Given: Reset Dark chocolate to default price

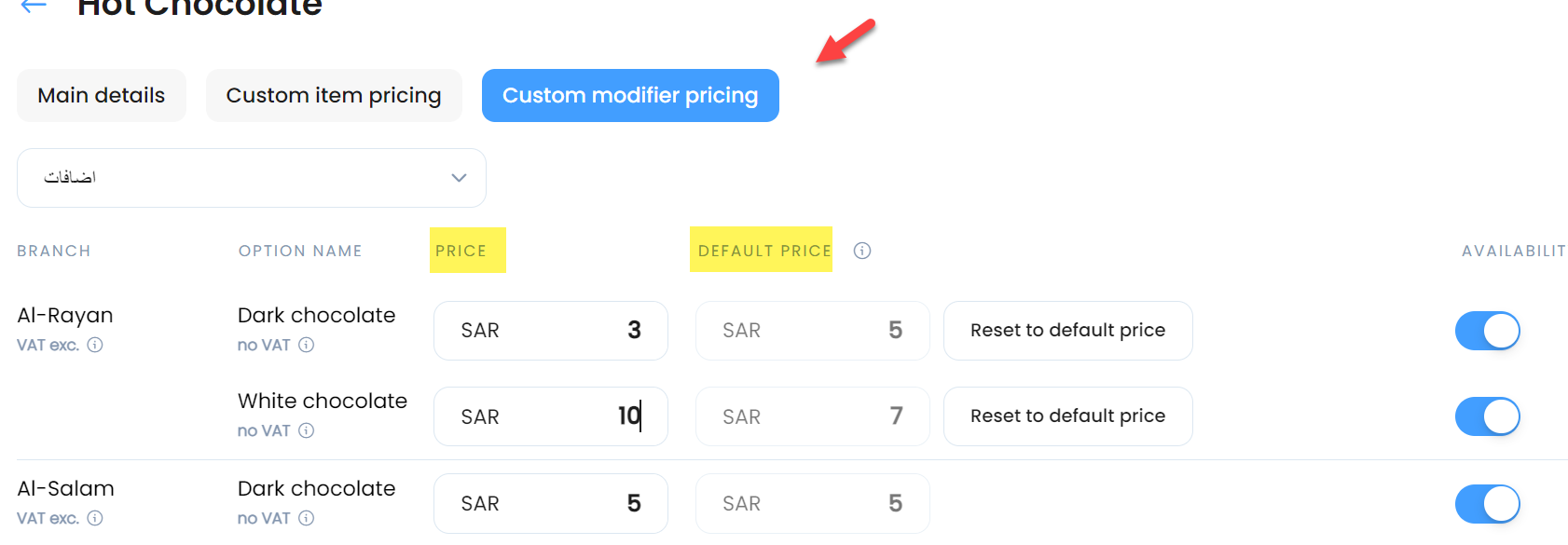Looking at the screenshot, I should [x=1068, y=331].
